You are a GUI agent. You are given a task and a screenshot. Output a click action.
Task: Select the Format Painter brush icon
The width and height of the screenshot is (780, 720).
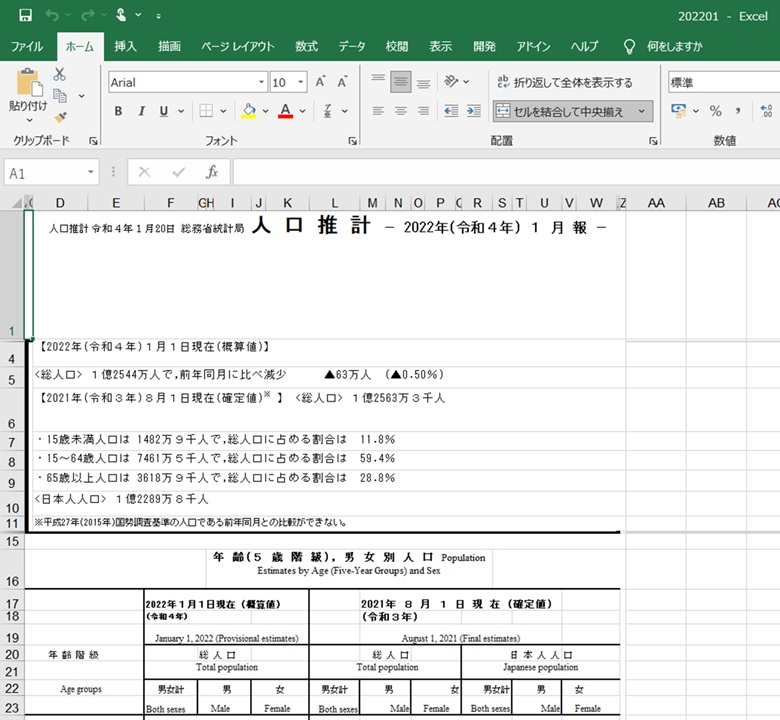(60, 117)
